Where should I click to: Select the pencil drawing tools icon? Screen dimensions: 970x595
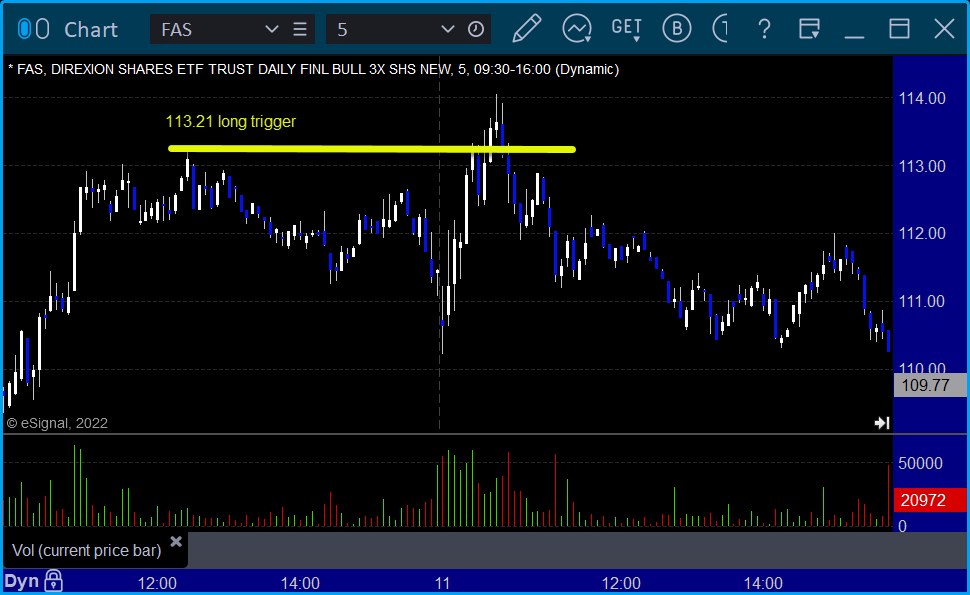click(526, 28)
